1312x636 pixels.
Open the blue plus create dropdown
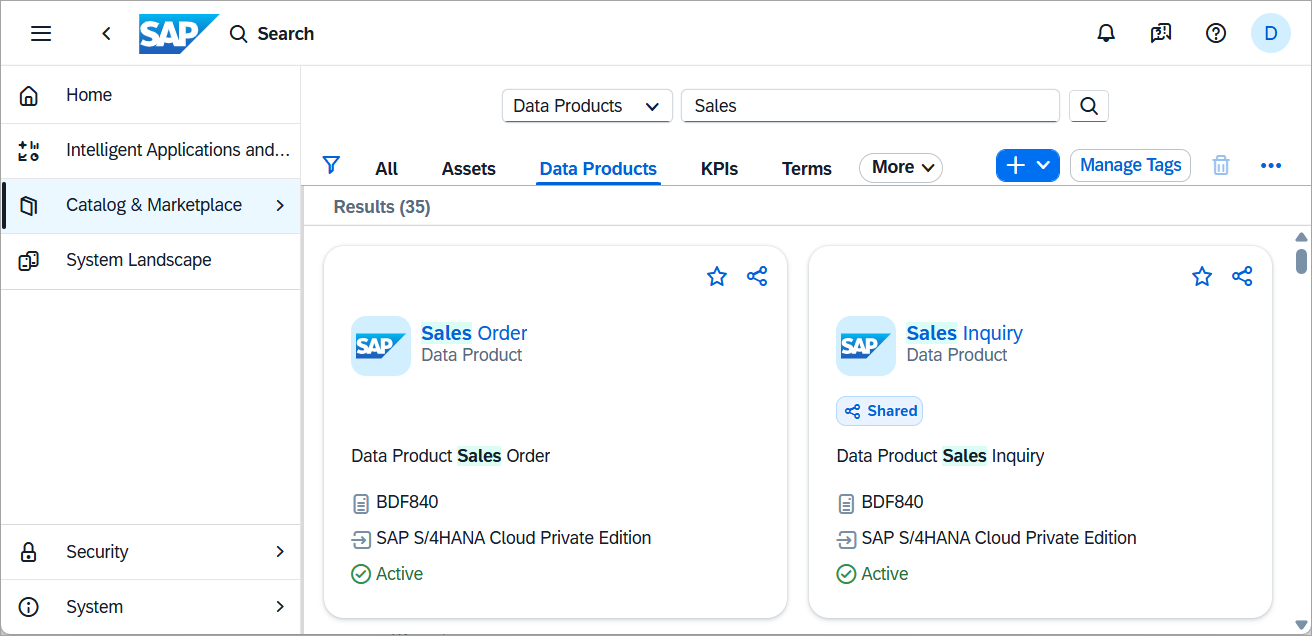coord(1028,166)
